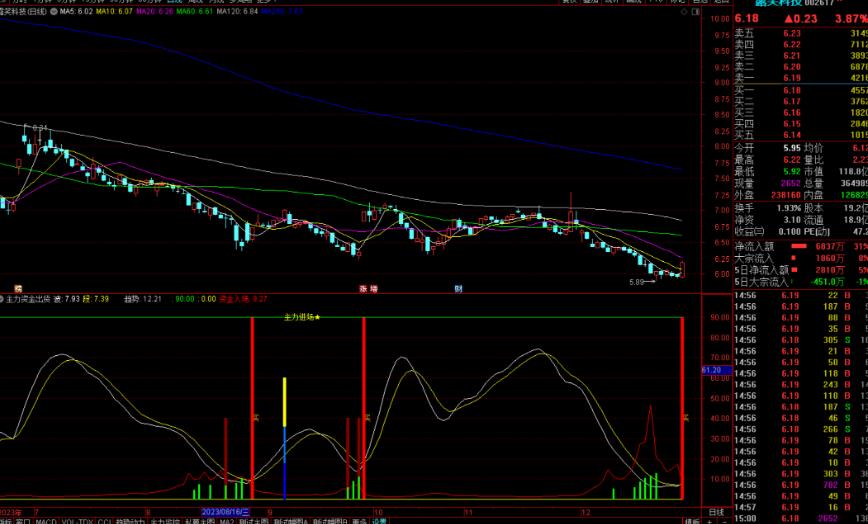The height and width of the screenshot is (524, 868).
Task: Click the 外盘 238160 value
Action: pos(786,195)
